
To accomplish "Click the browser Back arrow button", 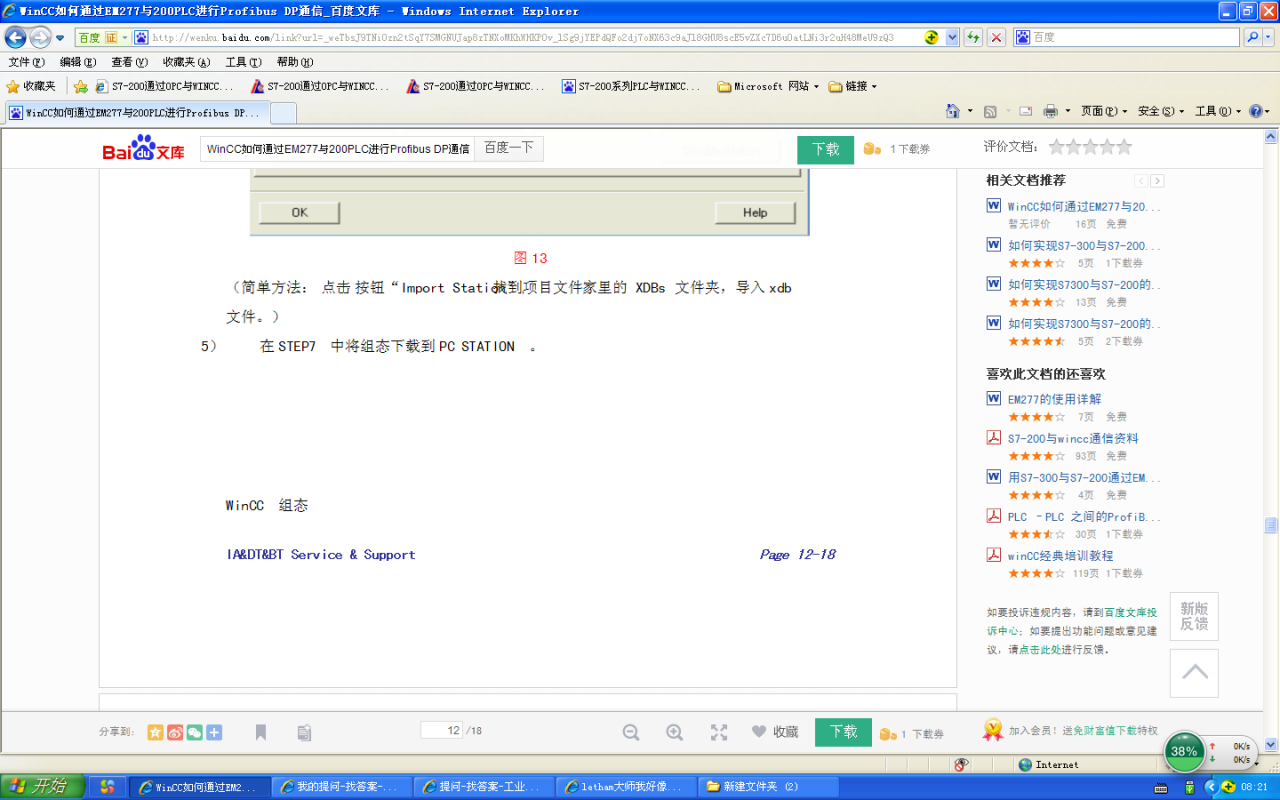I will pyautogui.click(x=16, y=37).
